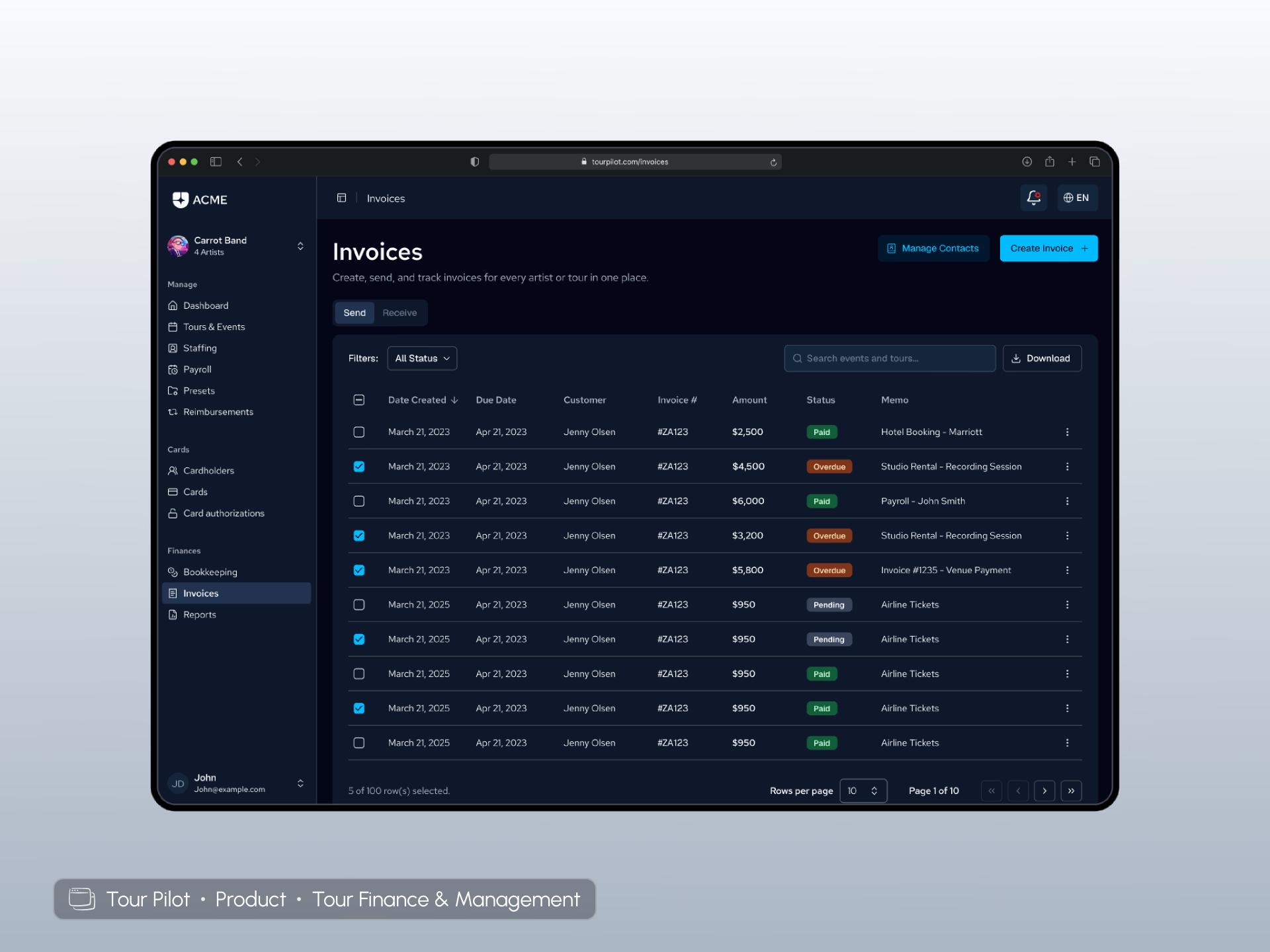Expand the Carrot Band artist switcher
Image resolution: width=1270 pixels, height=952 pixels.
click(x=300, y=246)
